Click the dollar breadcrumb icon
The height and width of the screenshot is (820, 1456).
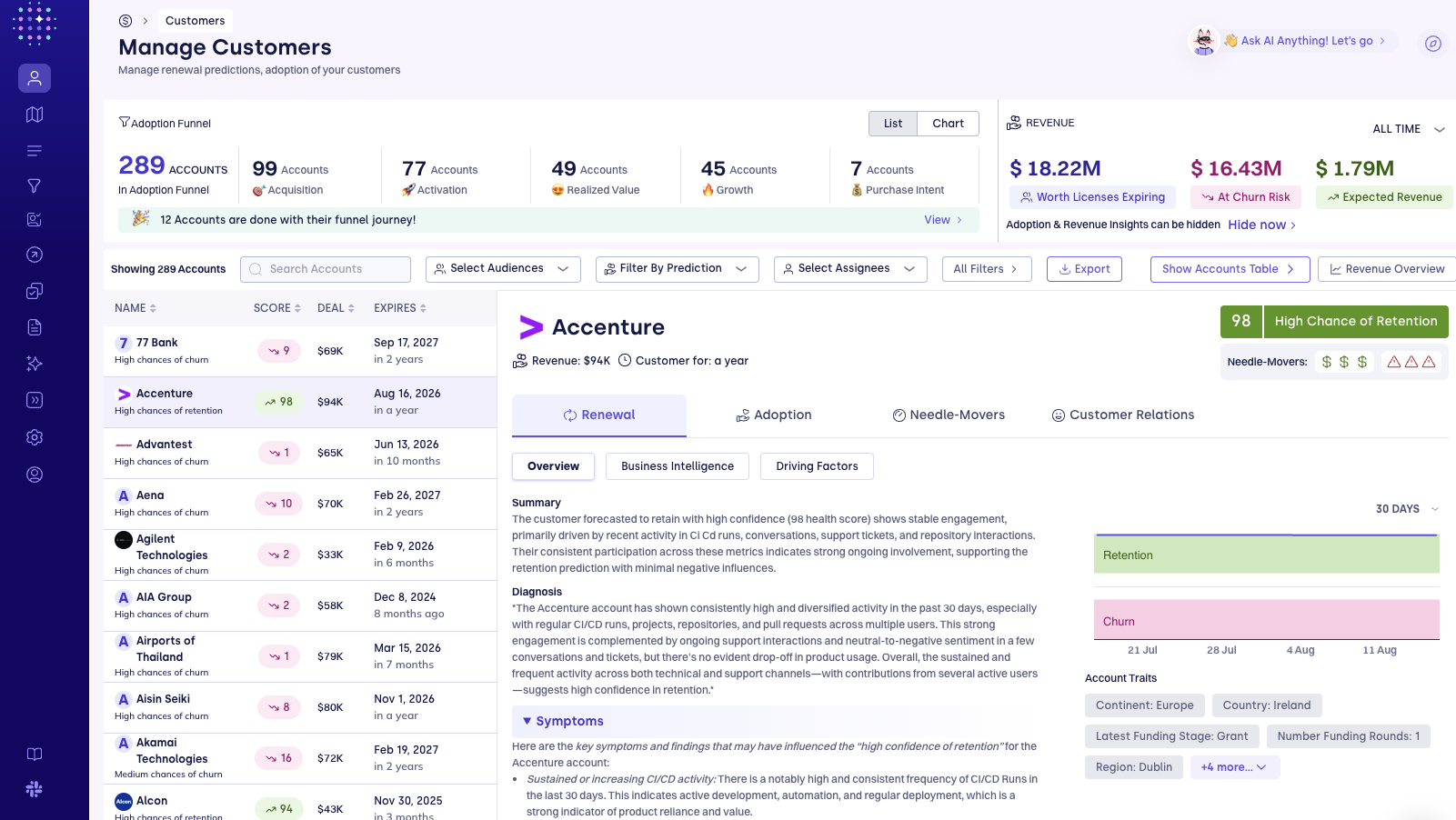(126, 21)
